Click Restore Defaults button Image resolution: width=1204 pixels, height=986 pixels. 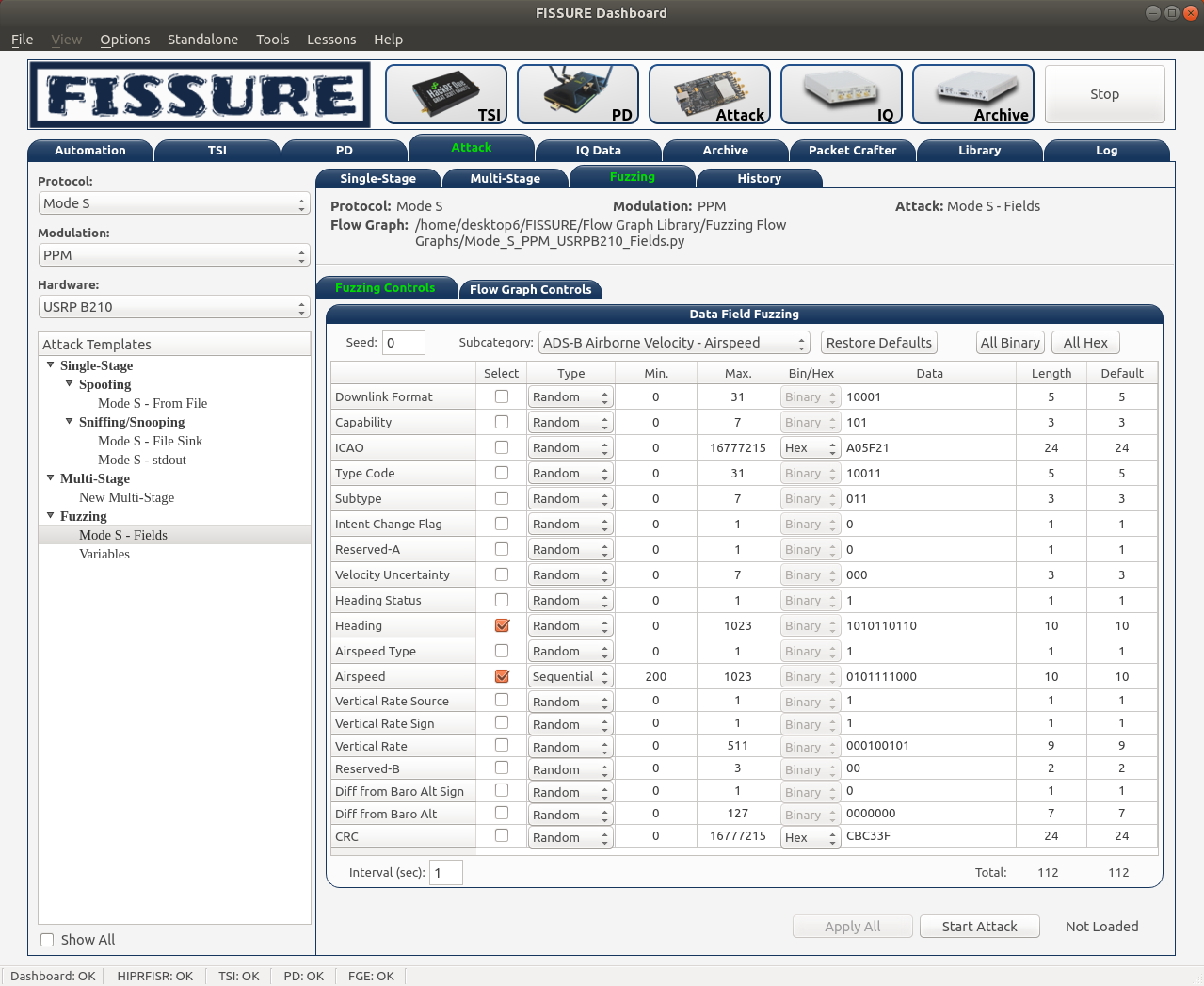[879, 343]
